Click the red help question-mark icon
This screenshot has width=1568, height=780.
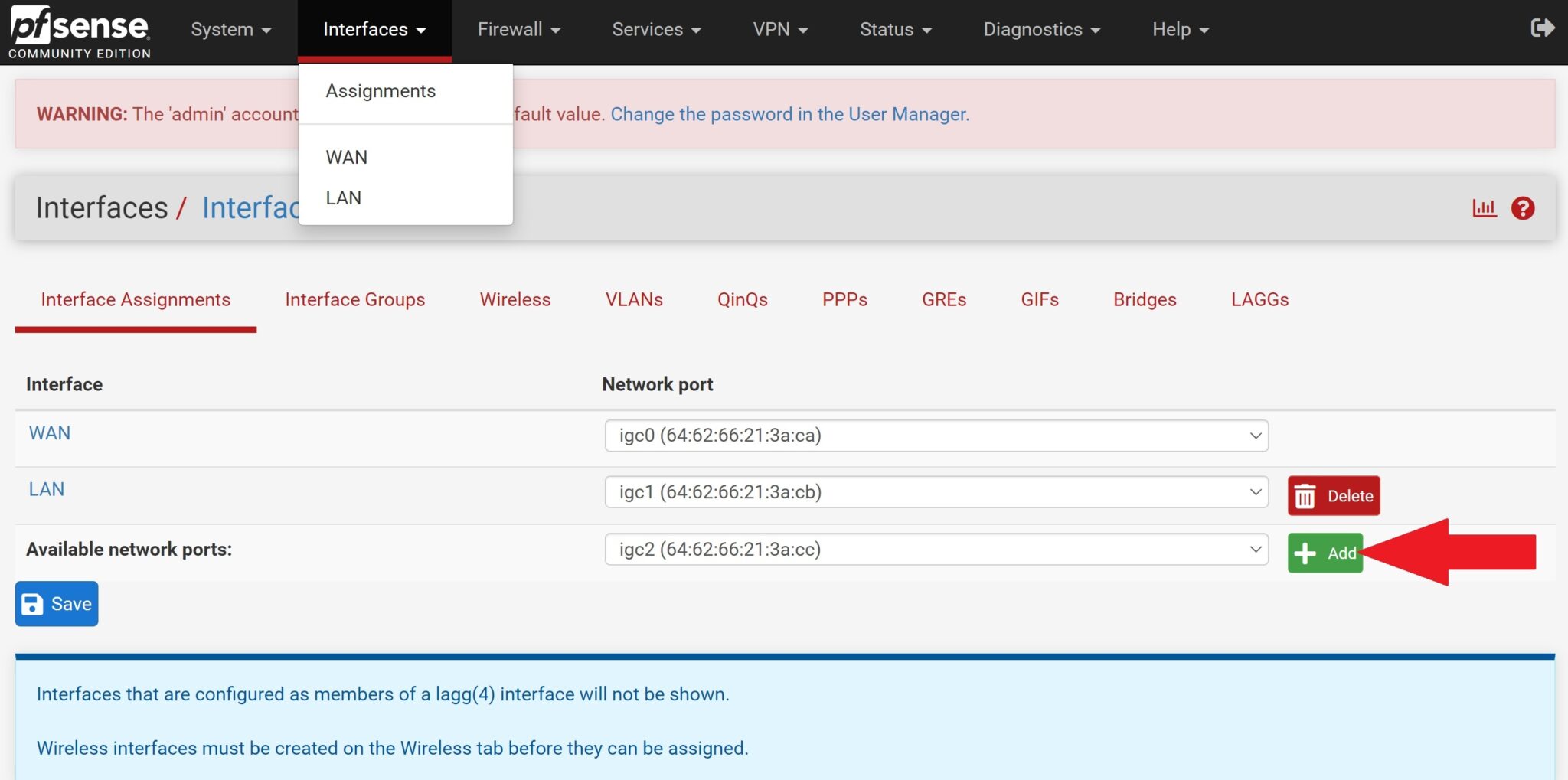[1523, 207]
